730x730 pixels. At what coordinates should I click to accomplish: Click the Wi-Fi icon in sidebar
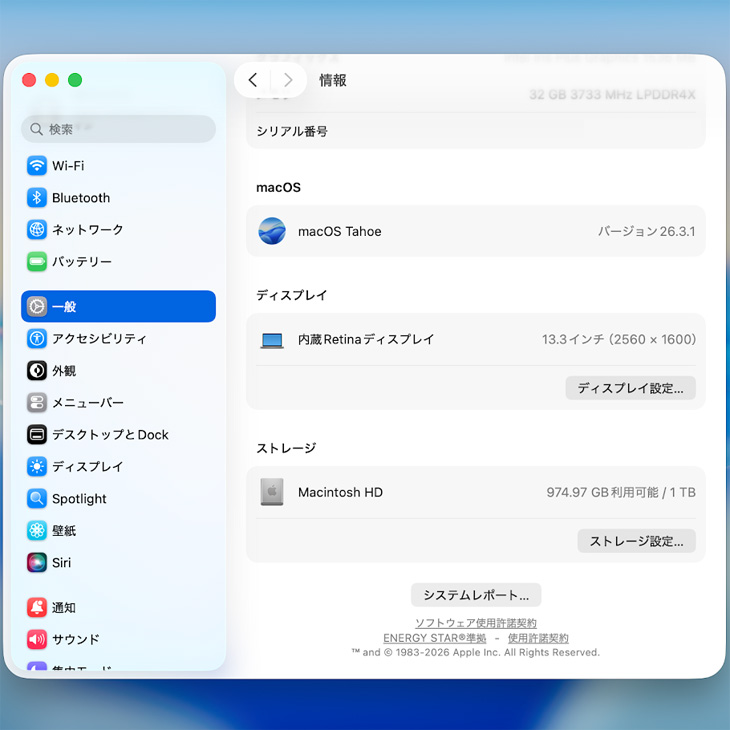point(37,166)
